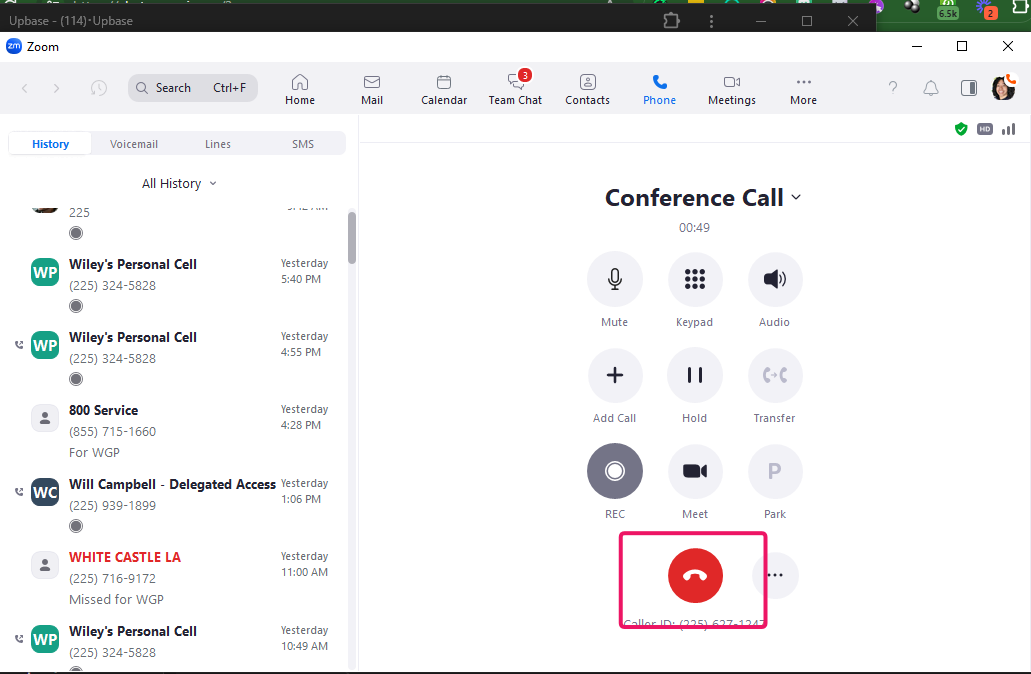The height and width of the screenshot is (674, 1031).
Task: Select Wiley's Personal Cell history entry
Action: (132, 270)
